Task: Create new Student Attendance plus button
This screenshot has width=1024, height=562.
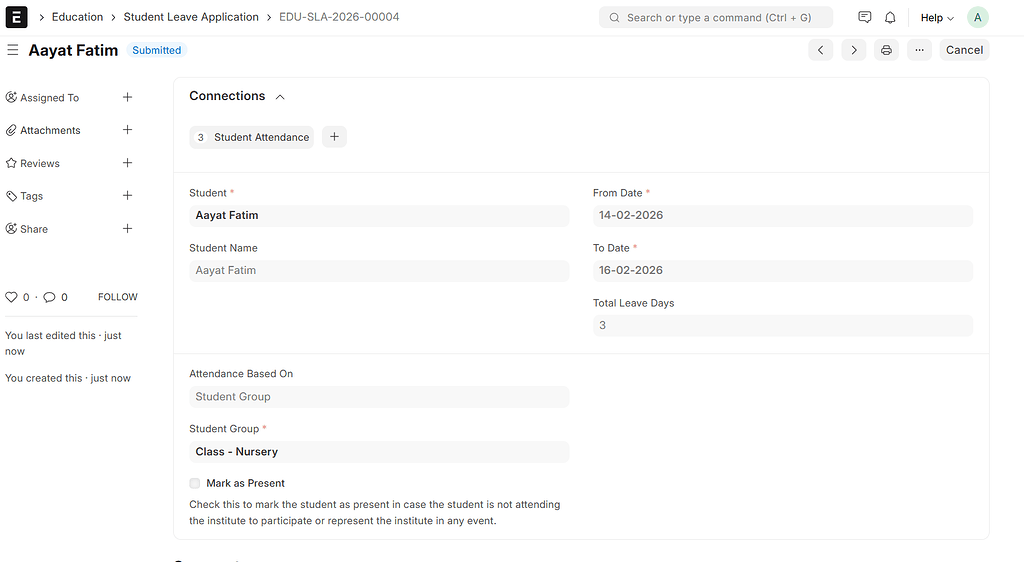Action: (x=334, y=137)
